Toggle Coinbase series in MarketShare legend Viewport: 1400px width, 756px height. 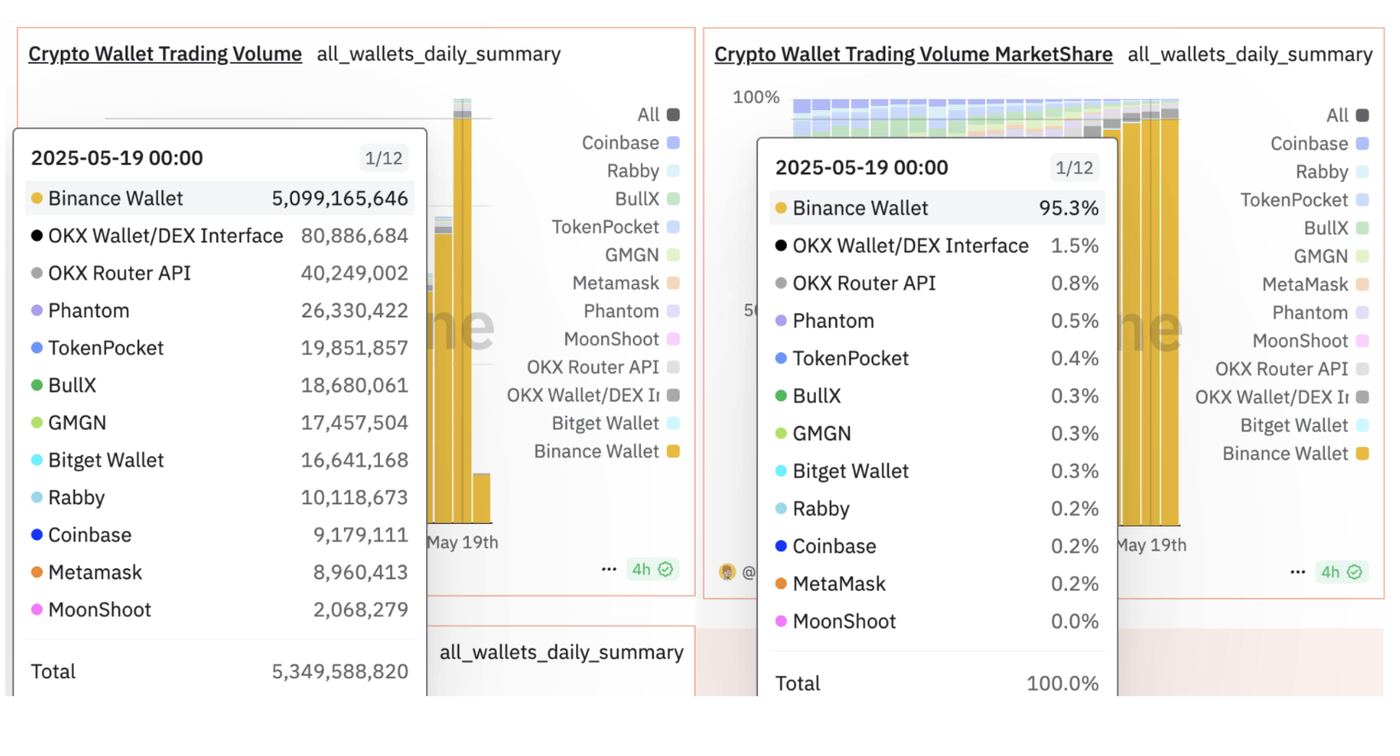click(x=1319, y=144)
